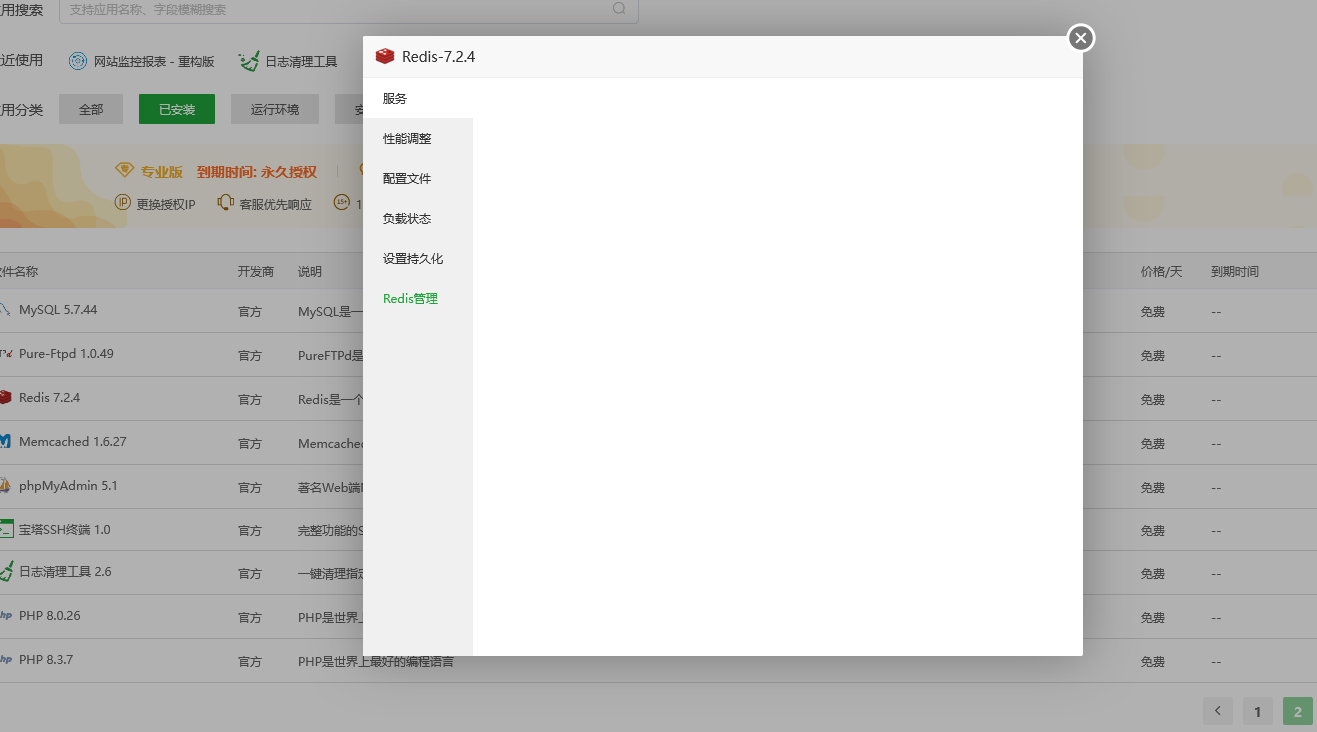This screenshot has height=732, width=1317.
Task: Open Redis 7.2.4 entry in list
Action: point(49,398)
